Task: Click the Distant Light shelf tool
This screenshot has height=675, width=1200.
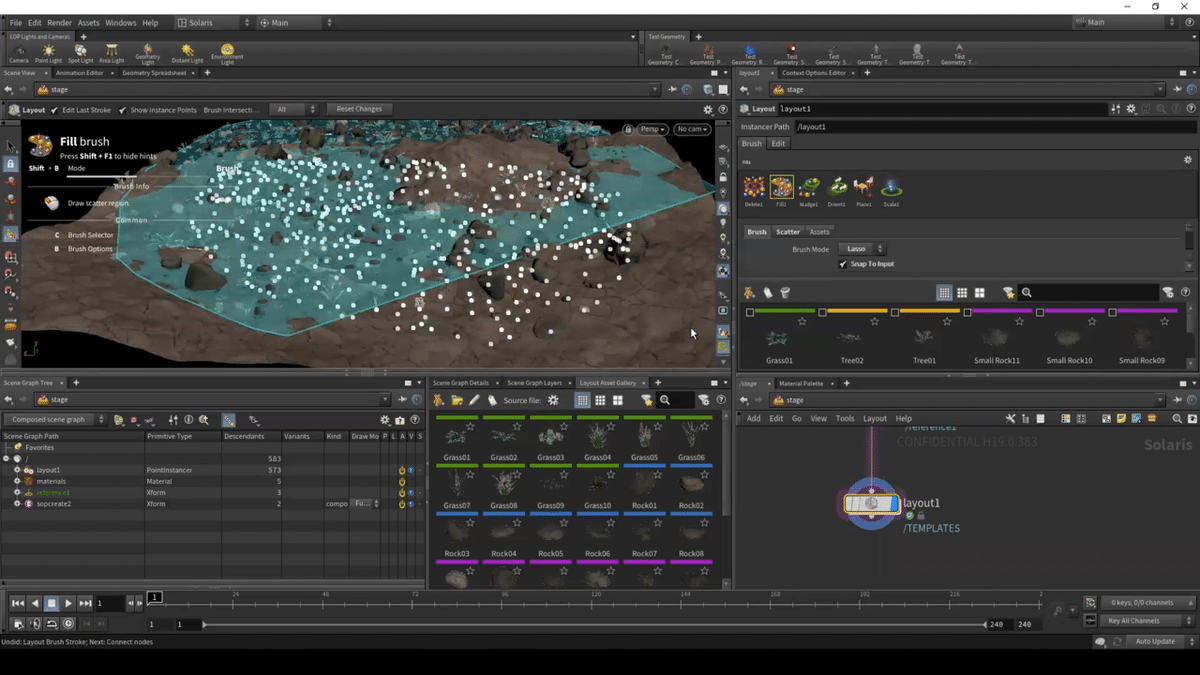Action: [x=187, y=51]
